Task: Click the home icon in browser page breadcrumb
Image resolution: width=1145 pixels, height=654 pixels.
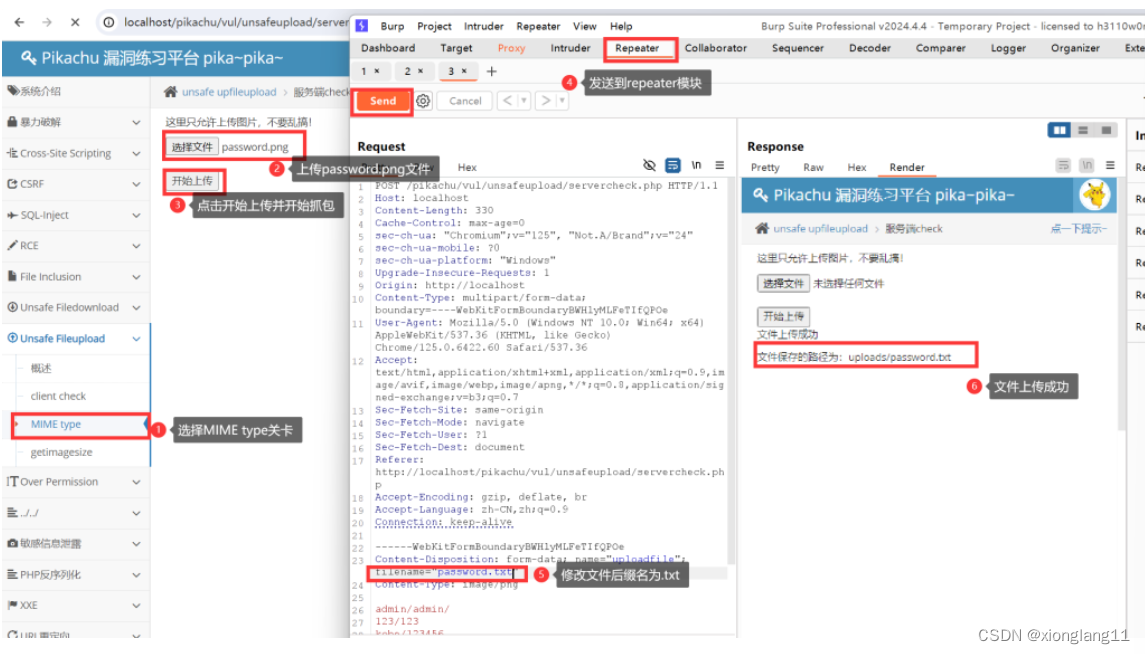Action: coord(170,91)
